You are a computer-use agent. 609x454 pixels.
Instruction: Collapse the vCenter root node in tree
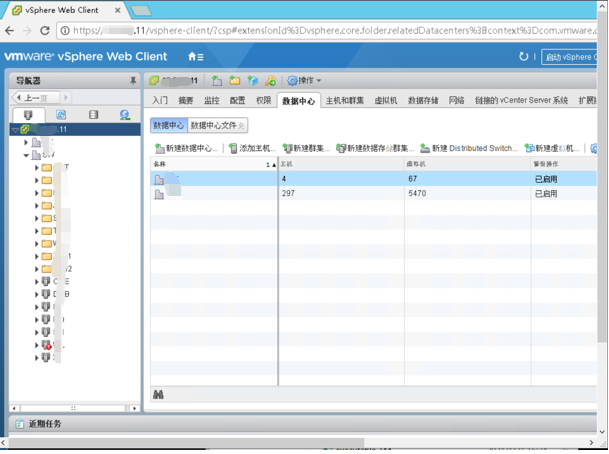15,130
